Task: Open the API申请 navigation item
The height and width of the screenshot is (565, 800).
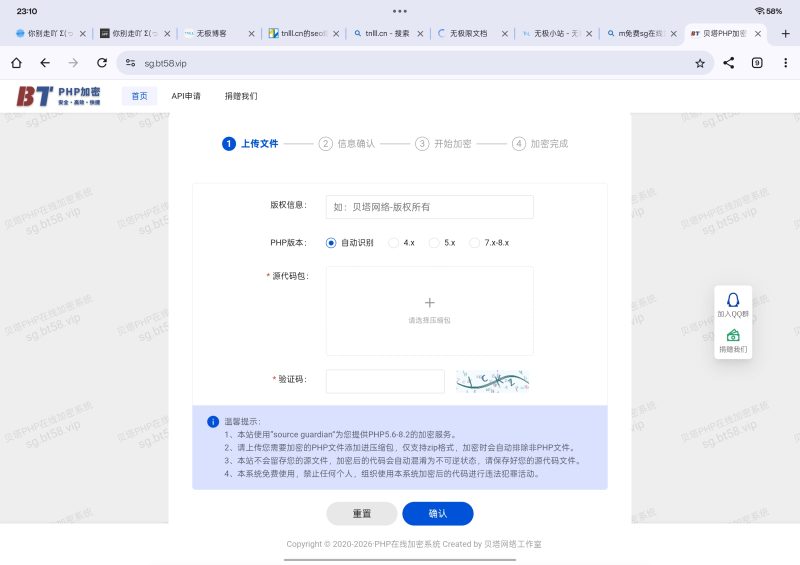Action: 186,96
